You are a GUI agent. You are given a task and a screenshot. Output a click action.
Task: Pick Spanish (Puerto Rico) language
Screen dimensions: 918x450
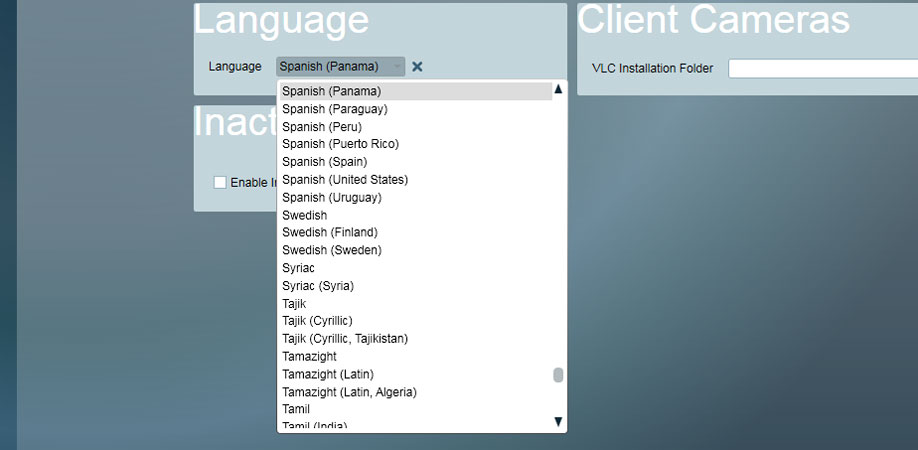click(x=340, y=144)
